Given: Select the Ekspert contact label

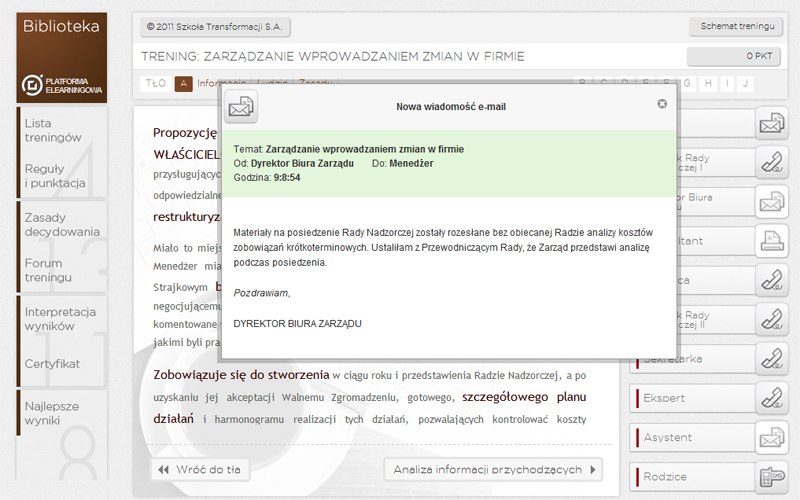Looking at the screenshot, I should (664, 398).
